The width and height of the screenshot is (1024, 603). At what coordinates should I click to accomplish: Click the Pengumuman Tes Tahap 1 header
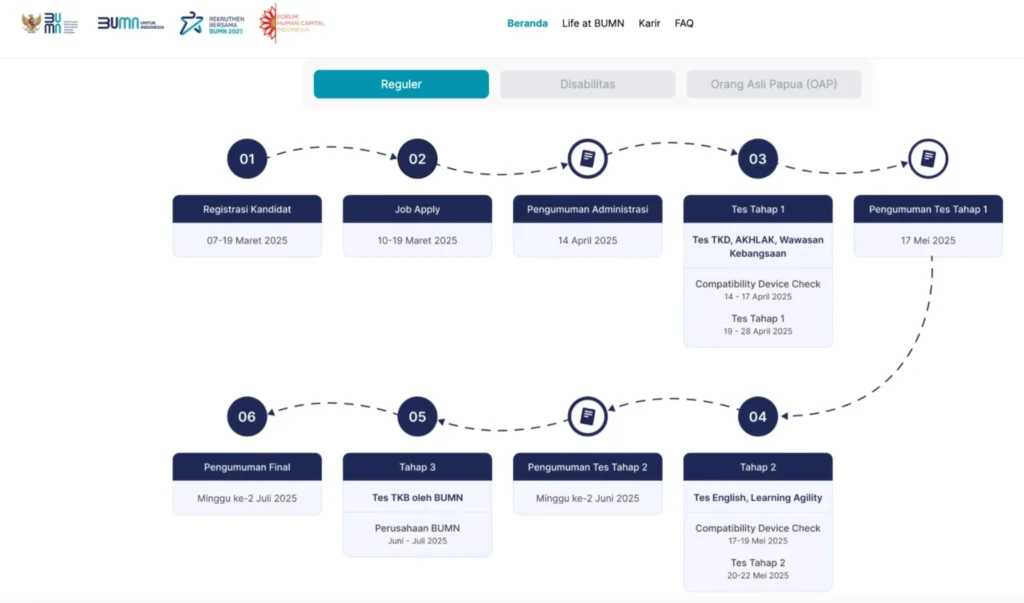click(928, 209)
